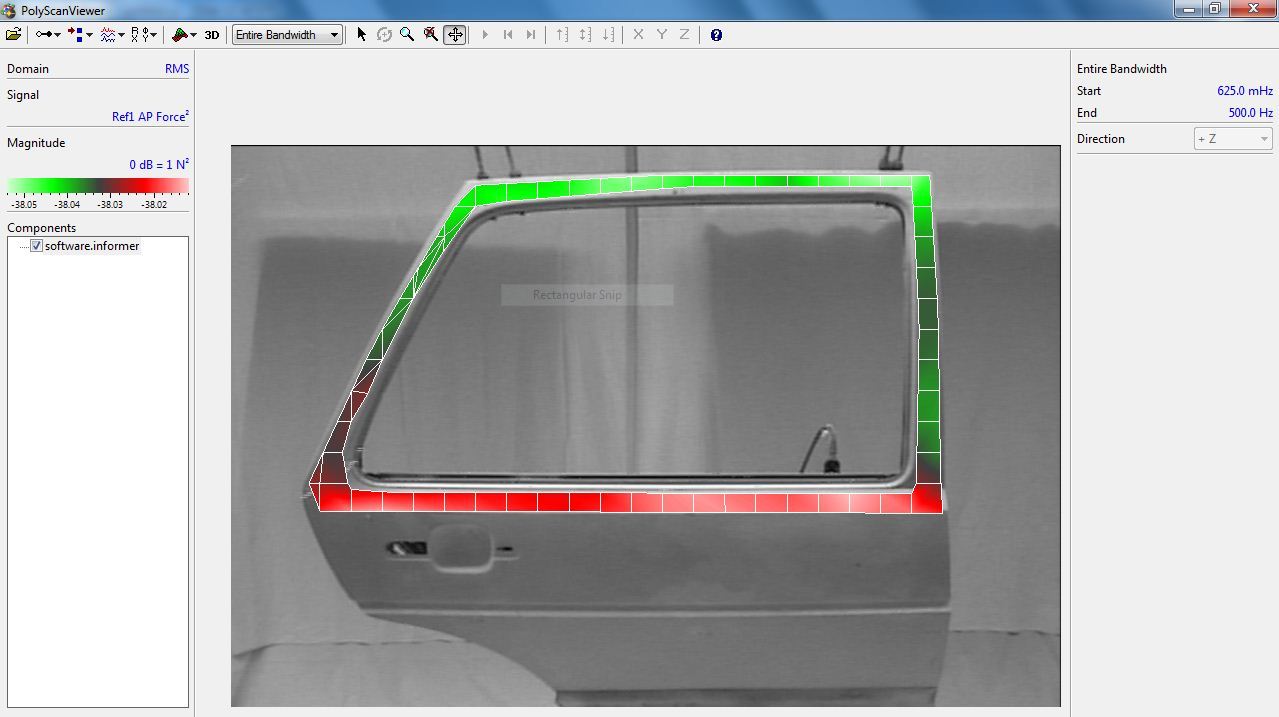Viewport: 1279px width, 717px height.
Task: Uncheck the software.informer component checkbox
Action: [37, 246]
